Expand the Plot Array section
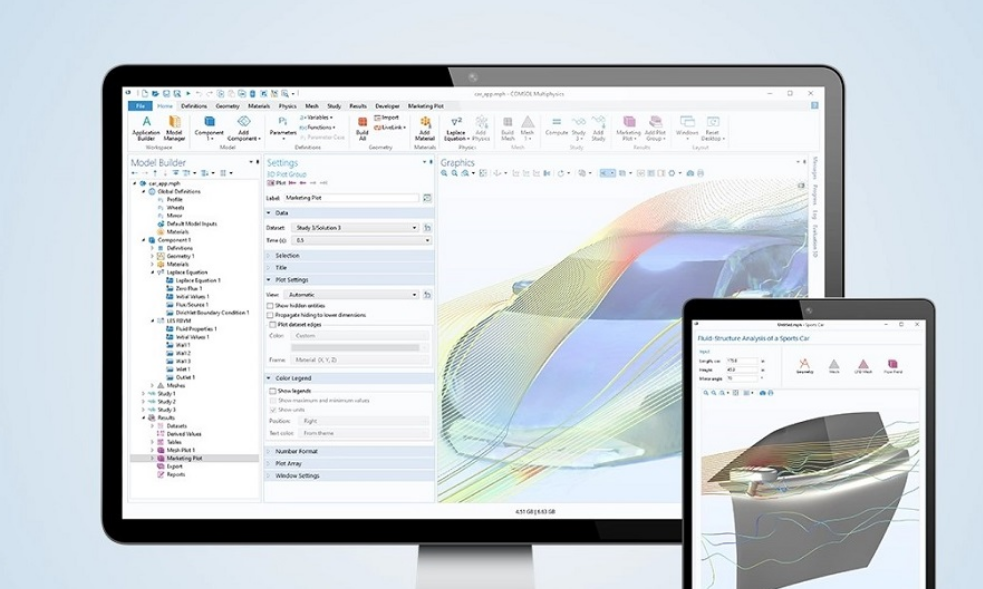Image resolution: width=983 pixels, height=589 pixels. point(349,464)
